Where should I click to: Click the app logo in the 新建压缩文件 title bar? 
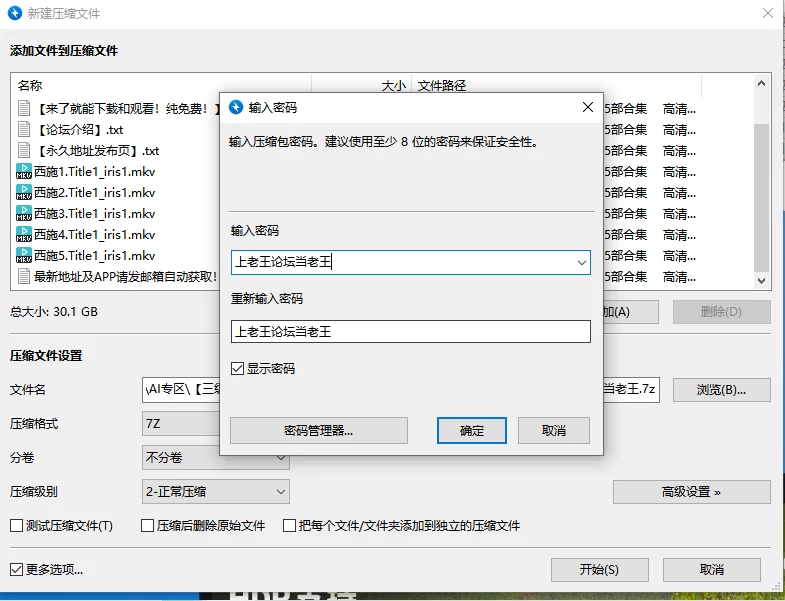click(x=15, y=13)
